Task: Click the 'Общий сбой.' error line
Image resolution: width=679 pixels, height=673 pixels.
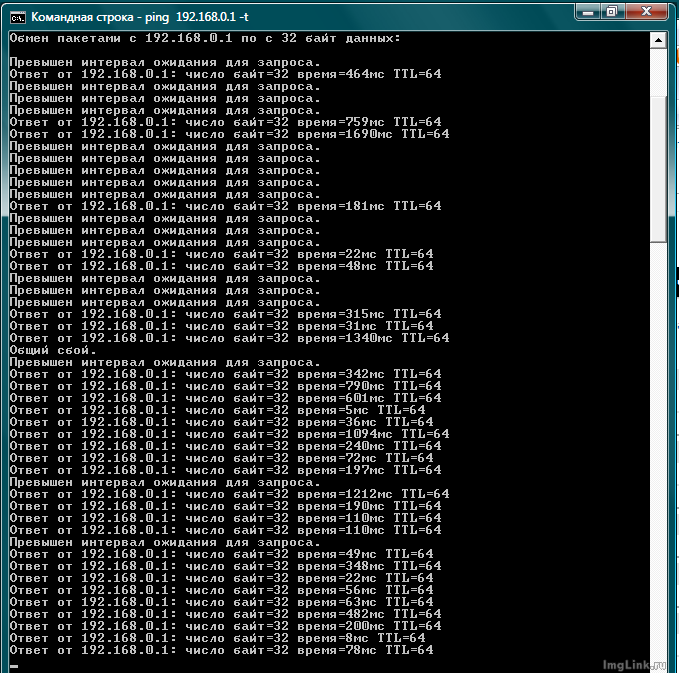Action: [x=53, y=350]
